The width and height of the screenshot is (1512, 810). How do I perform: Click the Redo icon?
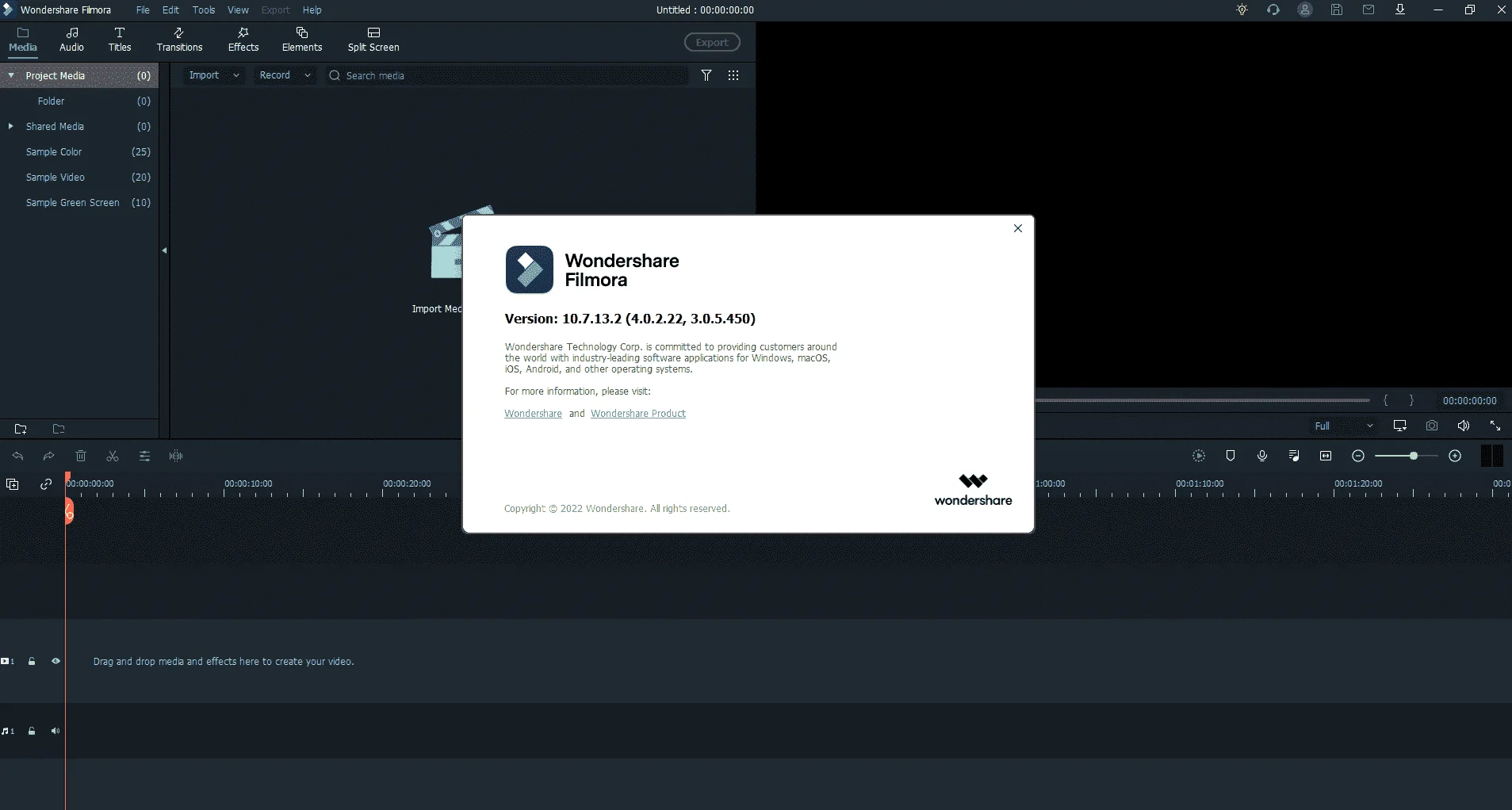tap(48, 456)
